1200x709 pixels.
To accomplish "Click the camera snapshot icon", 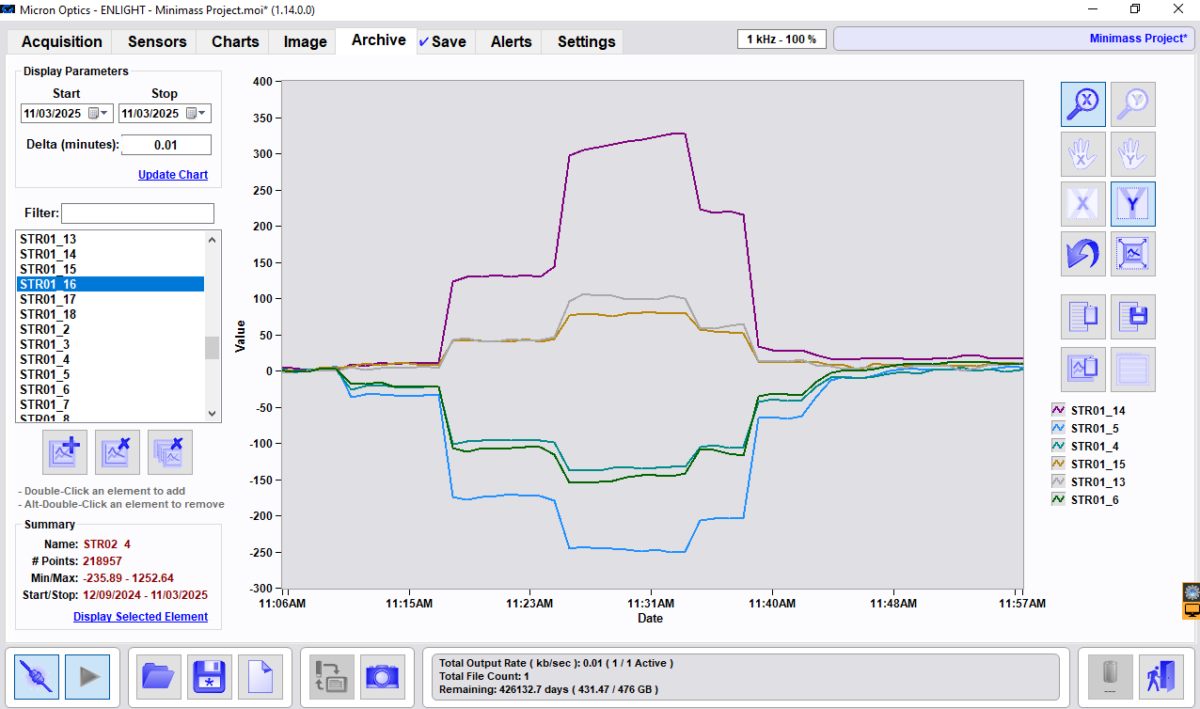I will (382, 677).
